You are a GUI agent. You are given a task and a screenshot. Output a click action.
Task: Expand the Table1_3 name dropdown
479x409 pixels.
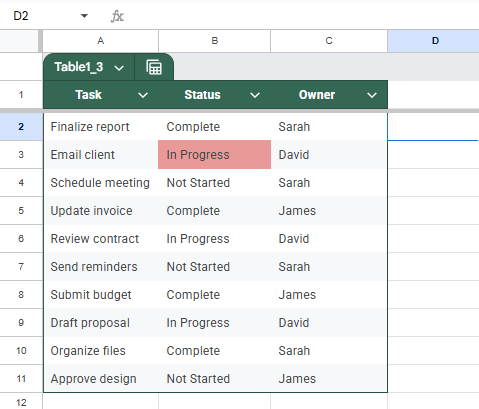(x=119, y=68)
